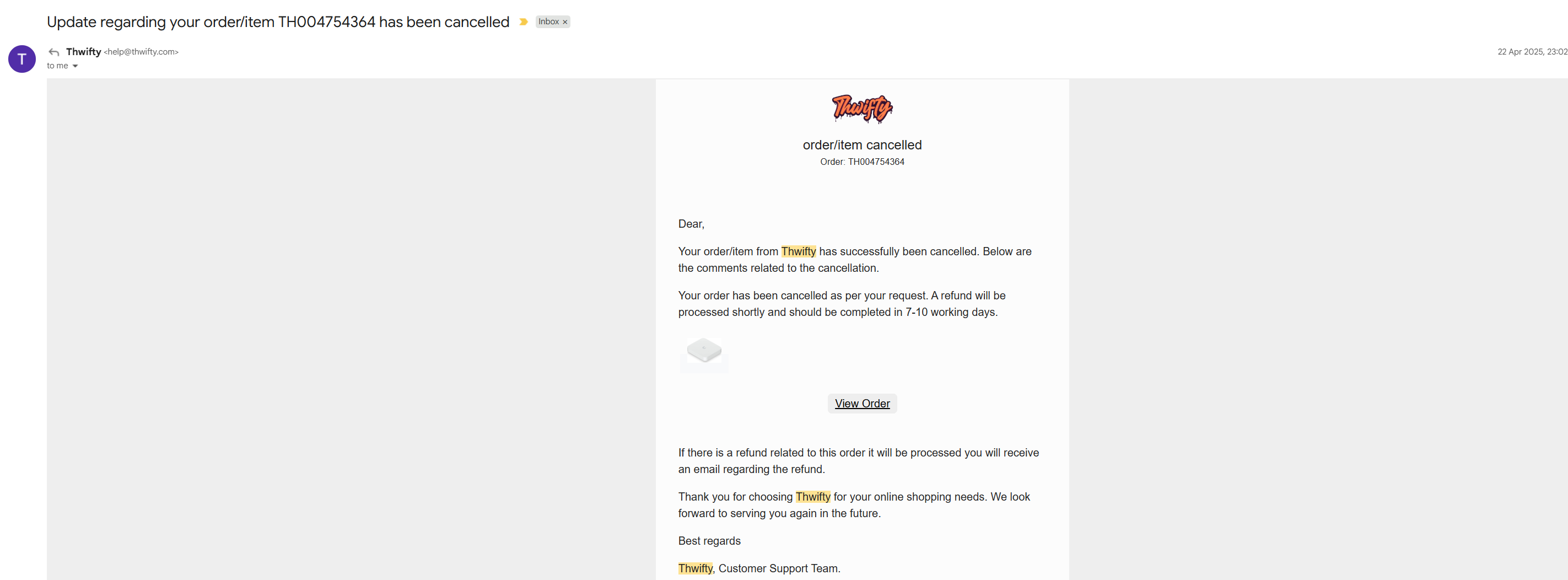Image resolution: width=1568 pixels, height=580 pixels.
Task: Click the 'to me' recipient text
Action: click(x=57, y=66)
